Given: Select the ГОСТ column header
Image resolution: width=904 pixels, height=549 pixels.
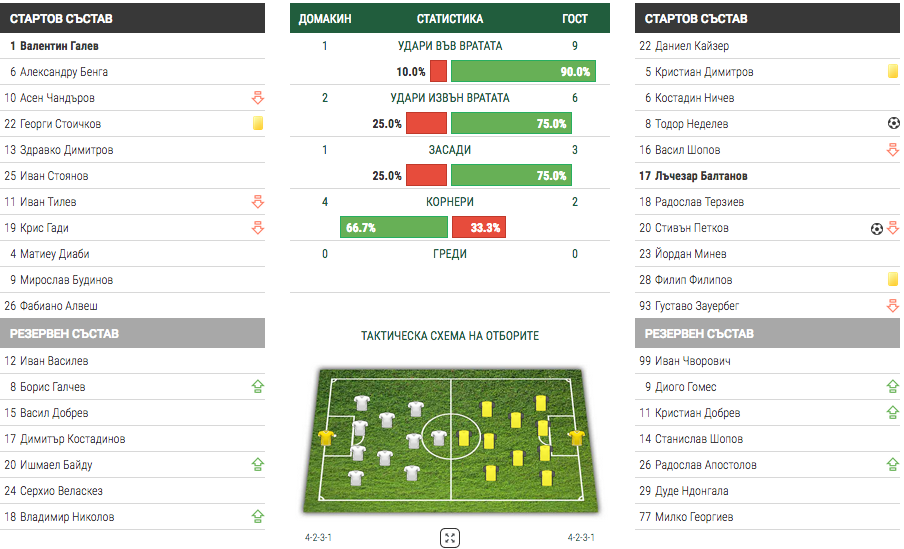Looking at the screenshot, I should [x=575, y=19].
